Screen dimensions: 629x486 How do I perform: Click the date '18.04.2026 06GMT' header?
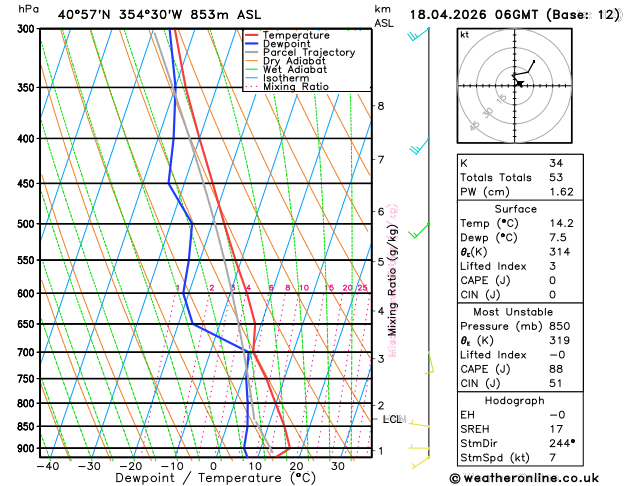tap(474, 15)
